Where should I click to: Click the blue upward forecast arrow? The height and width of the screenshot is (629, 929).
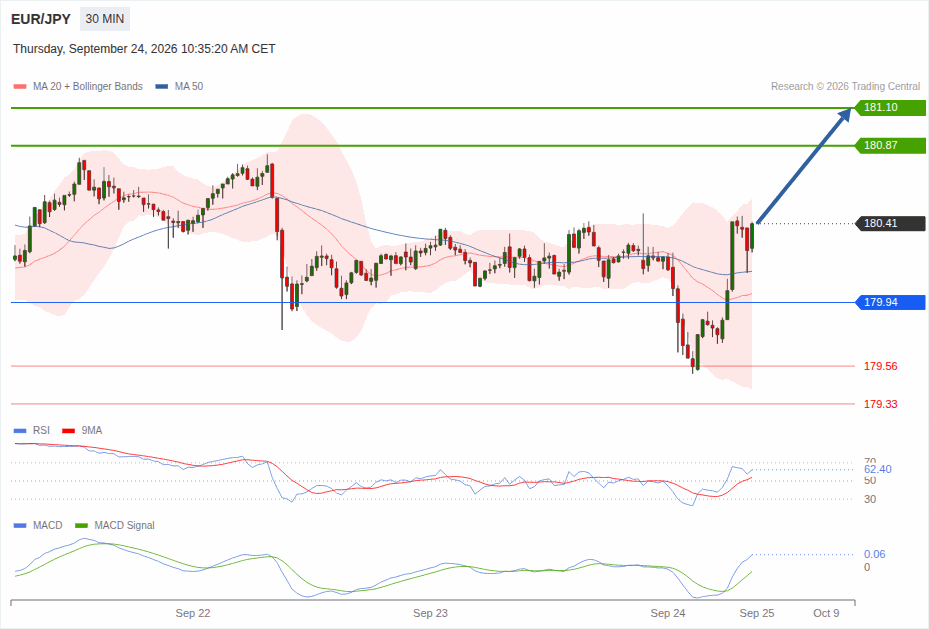(804, 165)
